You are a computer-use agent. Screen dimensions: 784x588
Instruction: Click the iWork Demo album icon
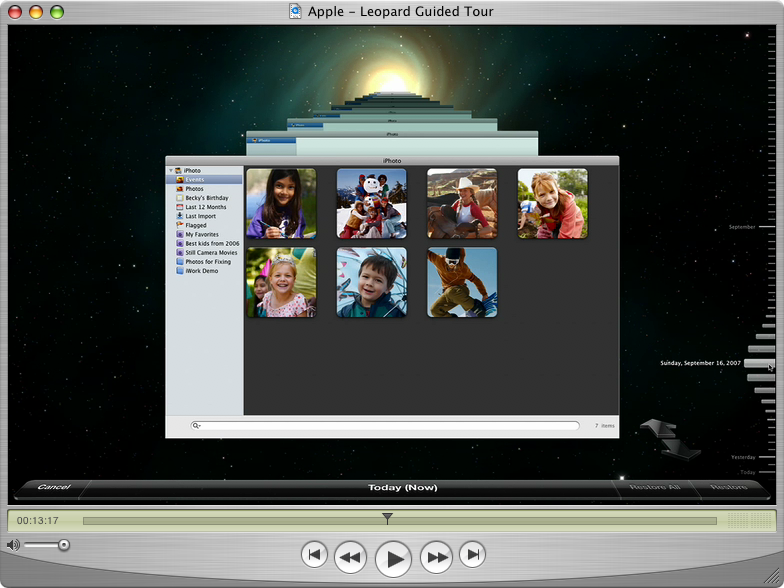pos(180,270)
